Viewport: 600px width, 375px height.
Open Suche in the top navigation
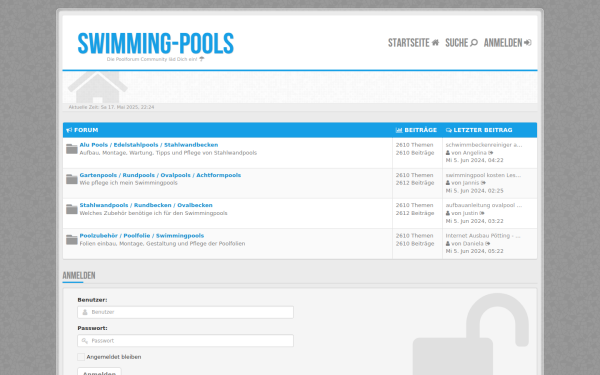coord(461,43)
